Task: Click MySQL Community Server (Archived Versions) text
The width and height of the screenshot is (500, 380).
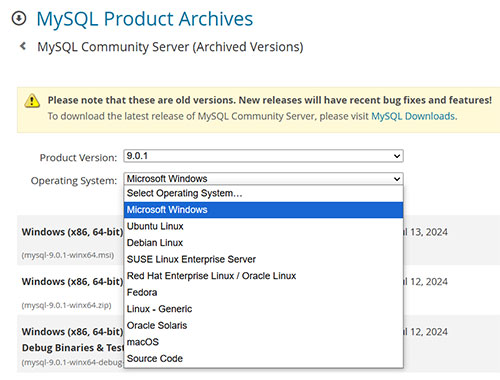Action: (170, 47)
